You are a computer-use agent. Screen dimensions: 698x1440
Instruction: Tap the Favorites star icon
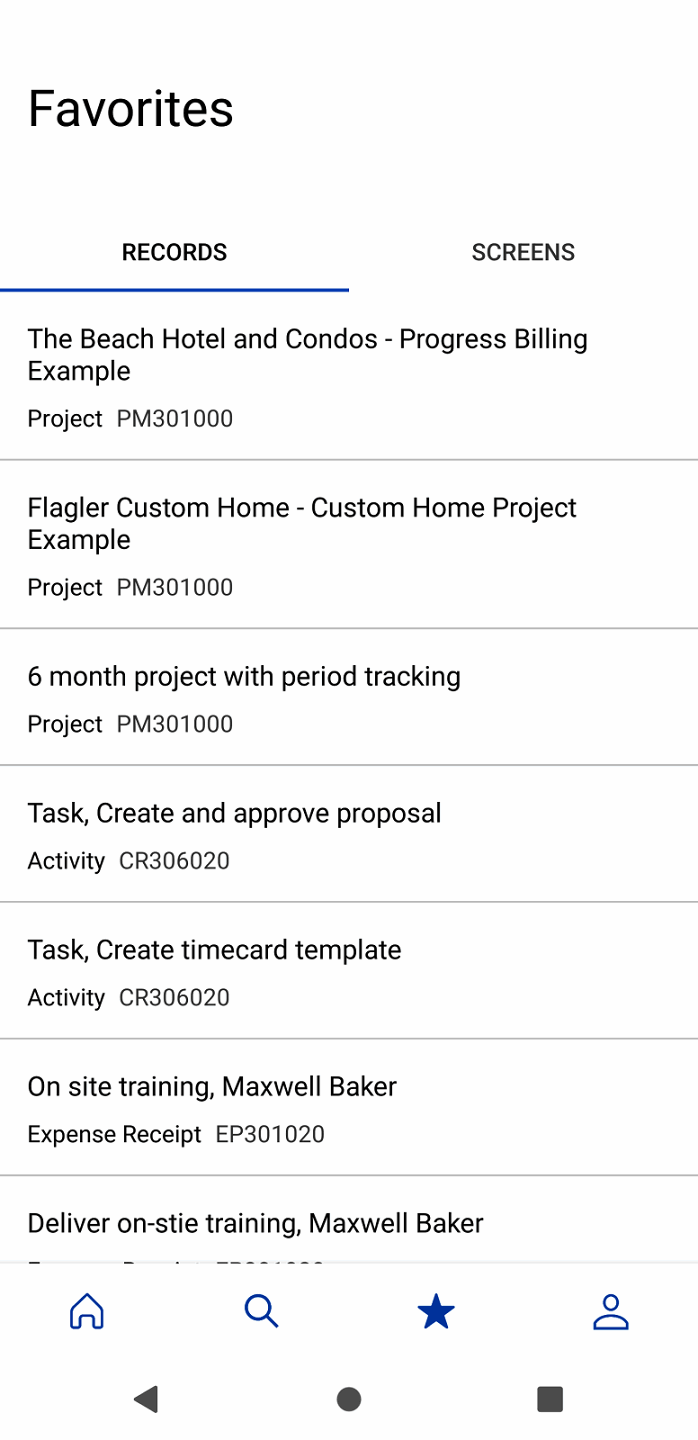(x=436, y=1311)
